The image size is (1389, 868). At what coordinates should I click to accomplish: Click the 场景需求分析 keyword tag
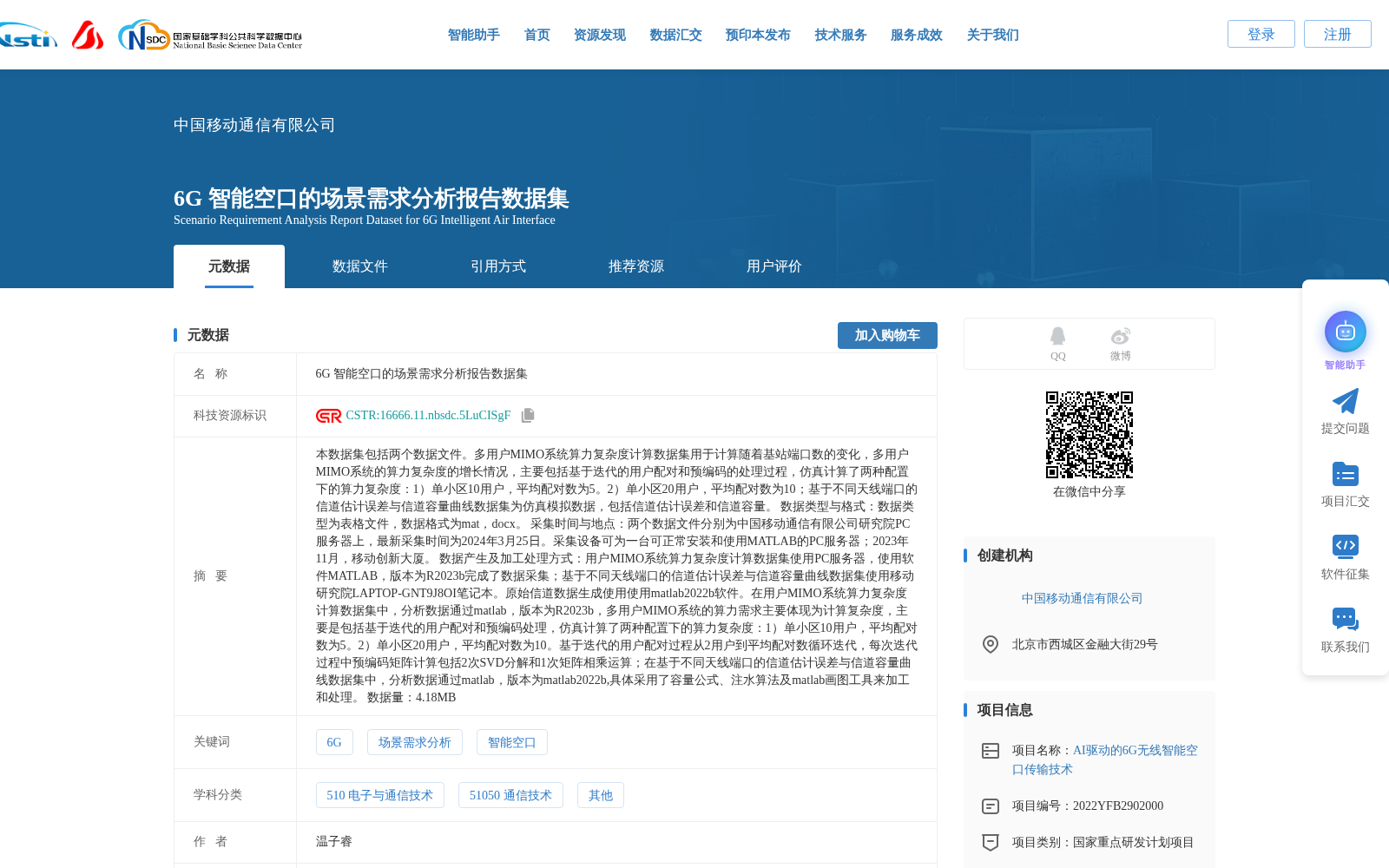[x=415, y=742]
